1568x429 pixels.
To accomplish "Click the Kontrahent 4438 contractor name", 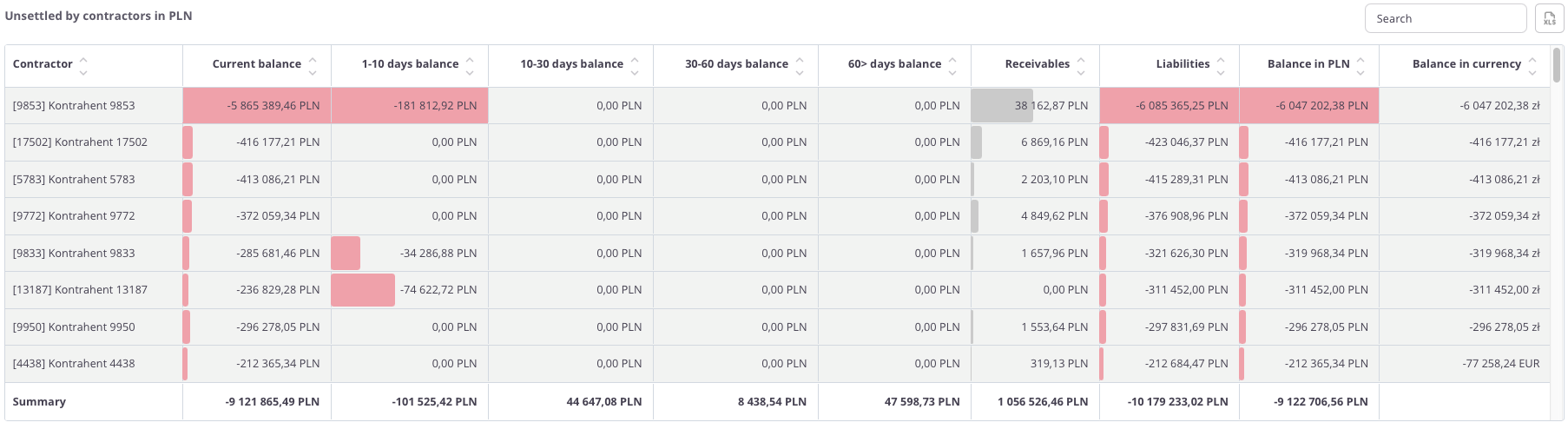I will coord(74,364).
